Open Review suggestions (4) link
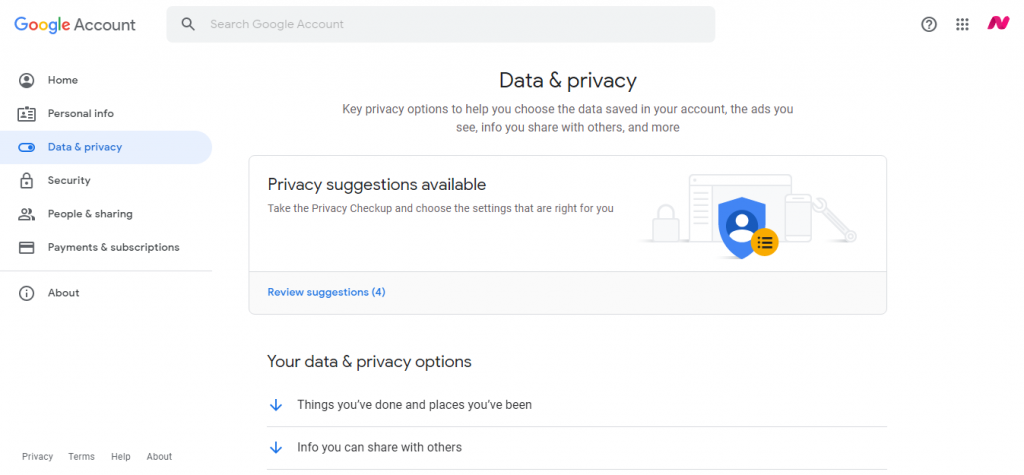 [x=327, y=292]
